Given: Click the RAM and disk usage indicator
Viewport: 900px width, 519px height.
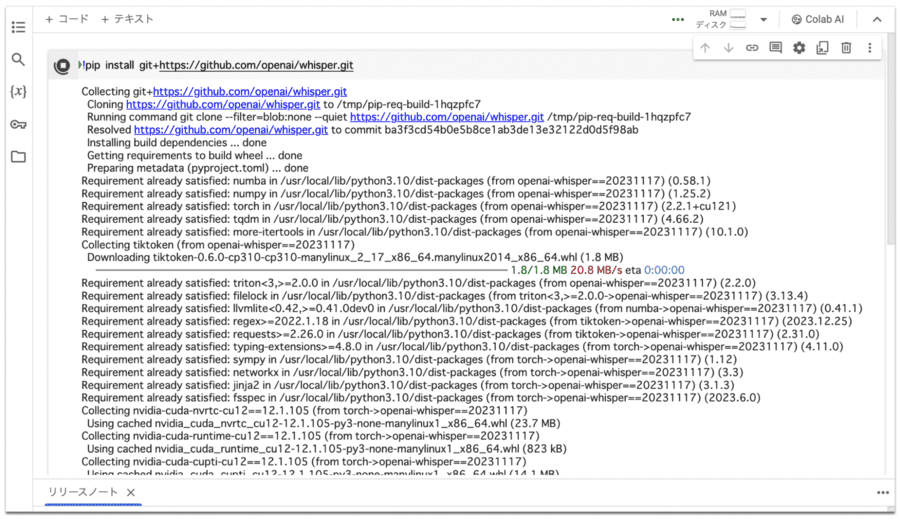Looking at the screenshot, I should 721,19.
